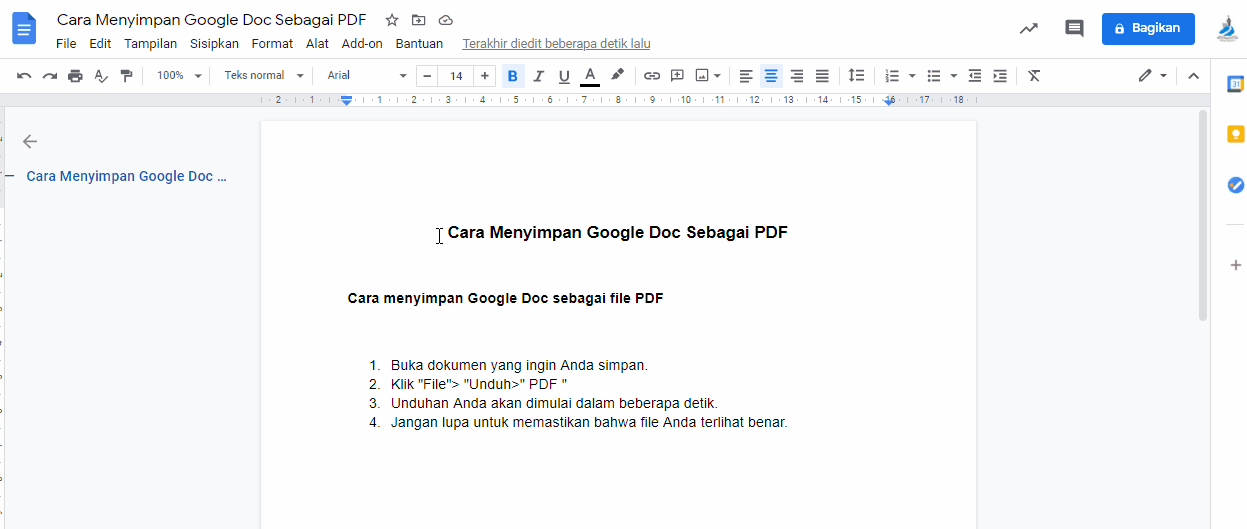
Task: Click the vertical document scrollbar
Action: point(1203,215)
